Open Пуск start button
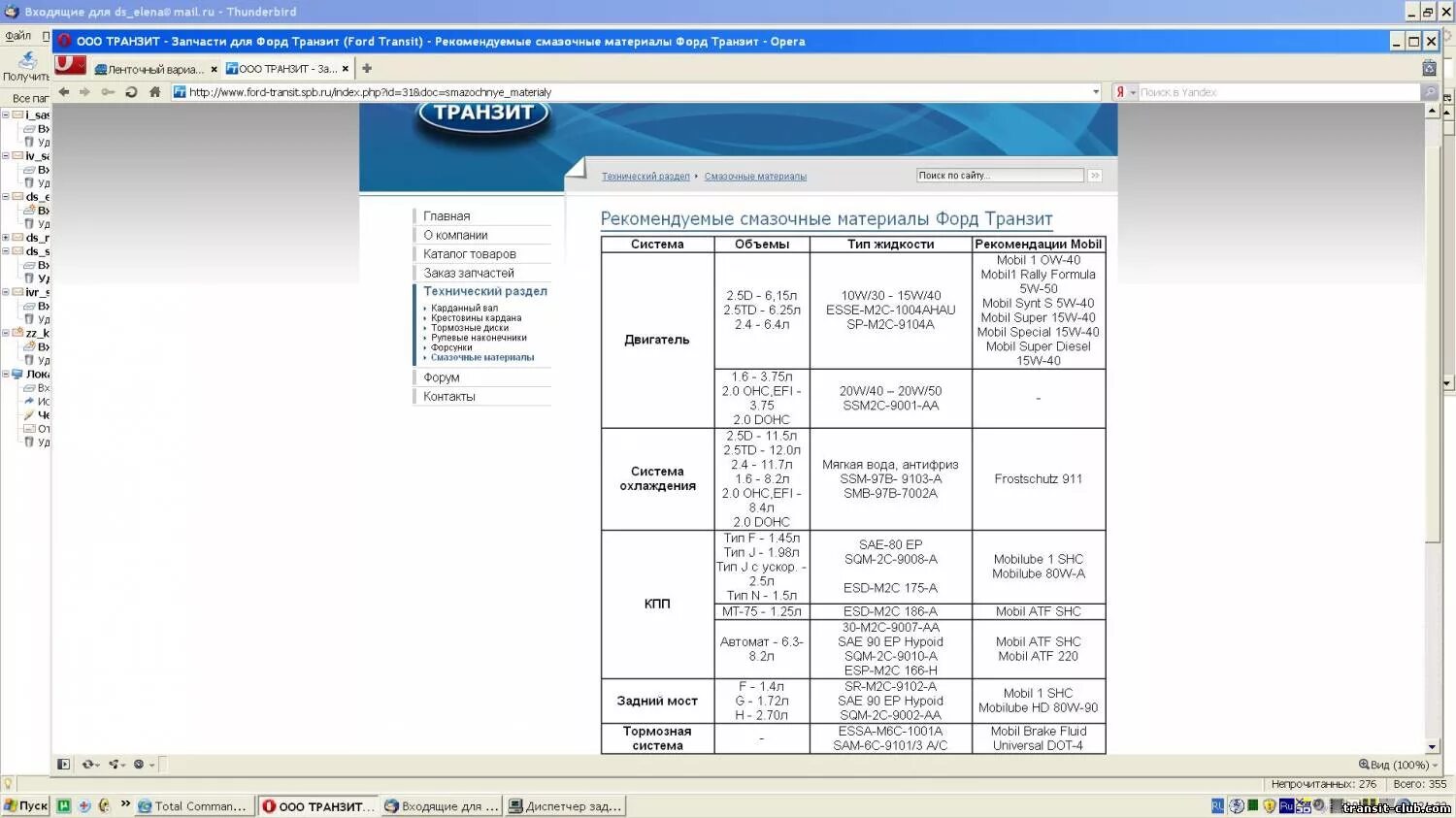This screenshot has height=818, width=1456. coord(25,805)
